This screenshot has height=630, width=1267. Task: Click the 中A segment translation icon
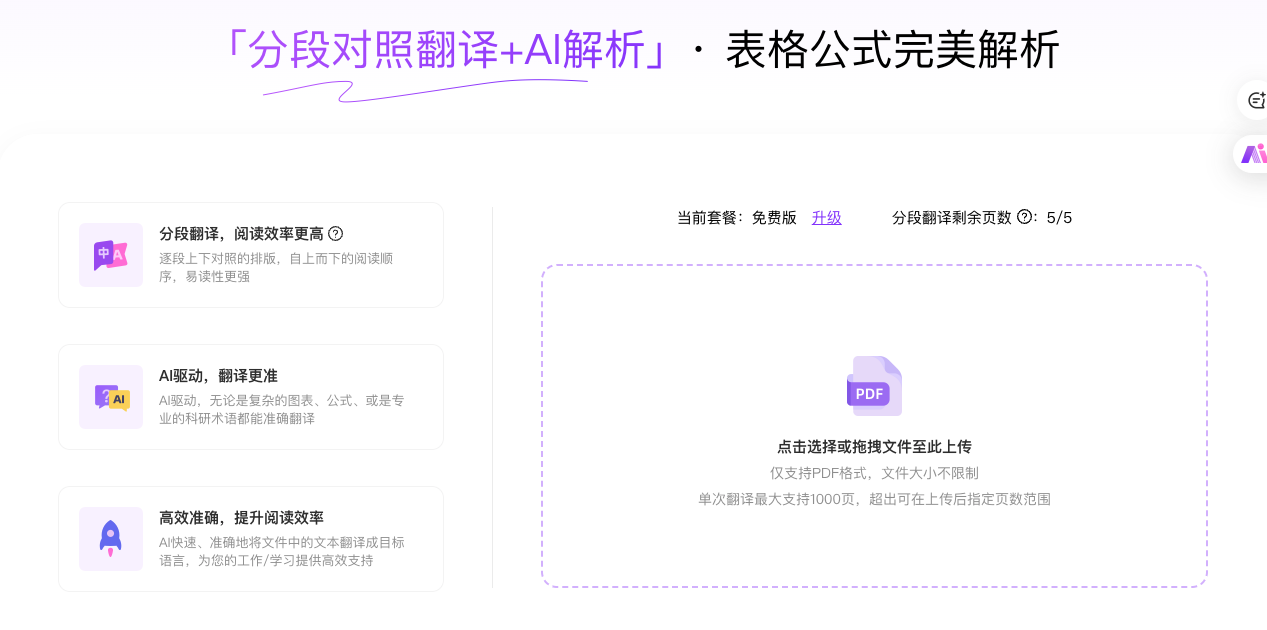(111, 255)
